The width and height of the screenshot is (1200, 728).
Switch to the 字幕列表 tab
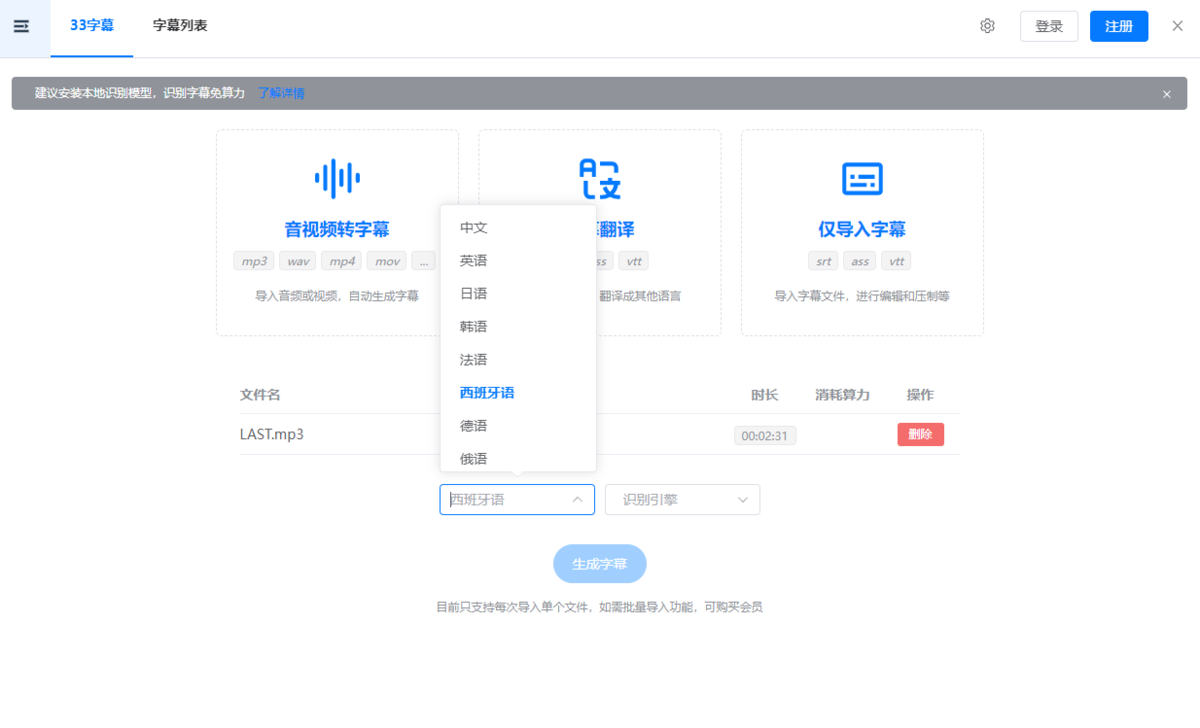(180, 26)
